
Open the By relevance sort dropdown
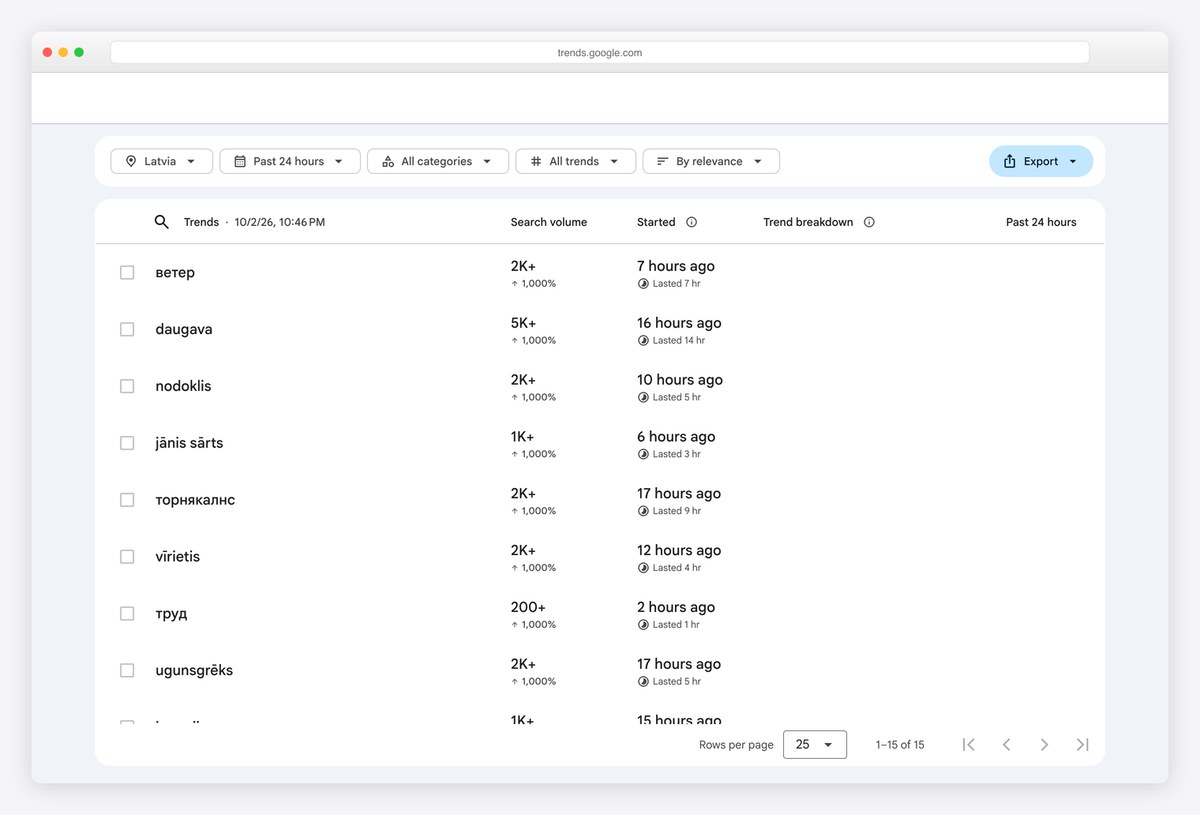tap(711, 161)
